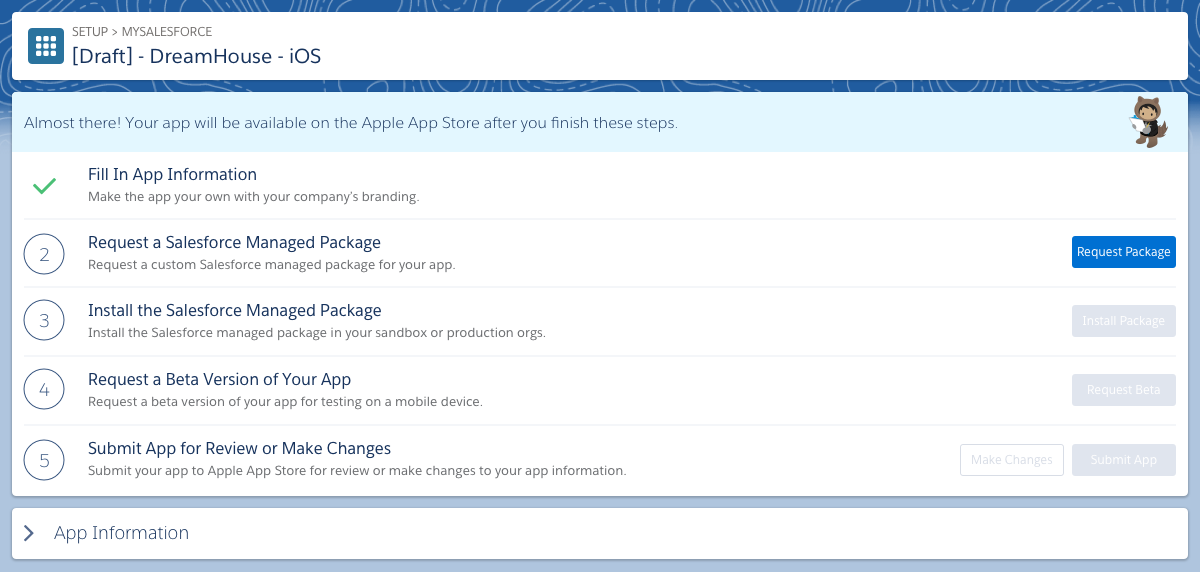Viewport: 1200px width, 572px height.
Task: Click the step 4 circle icon
Action: click(x=44, y=391)
